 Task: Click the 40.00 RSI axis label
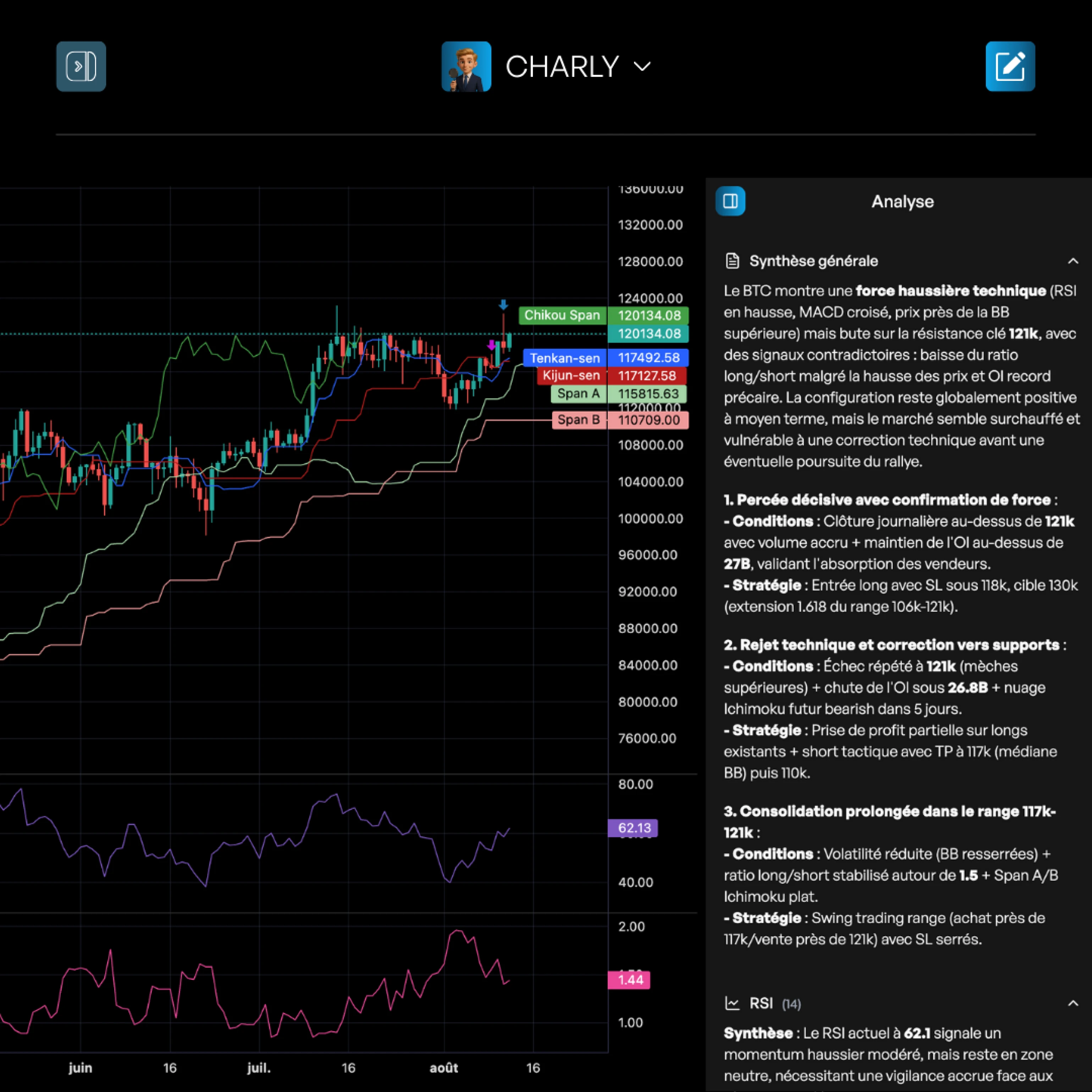pyautogui.click(x=636, y=882)
